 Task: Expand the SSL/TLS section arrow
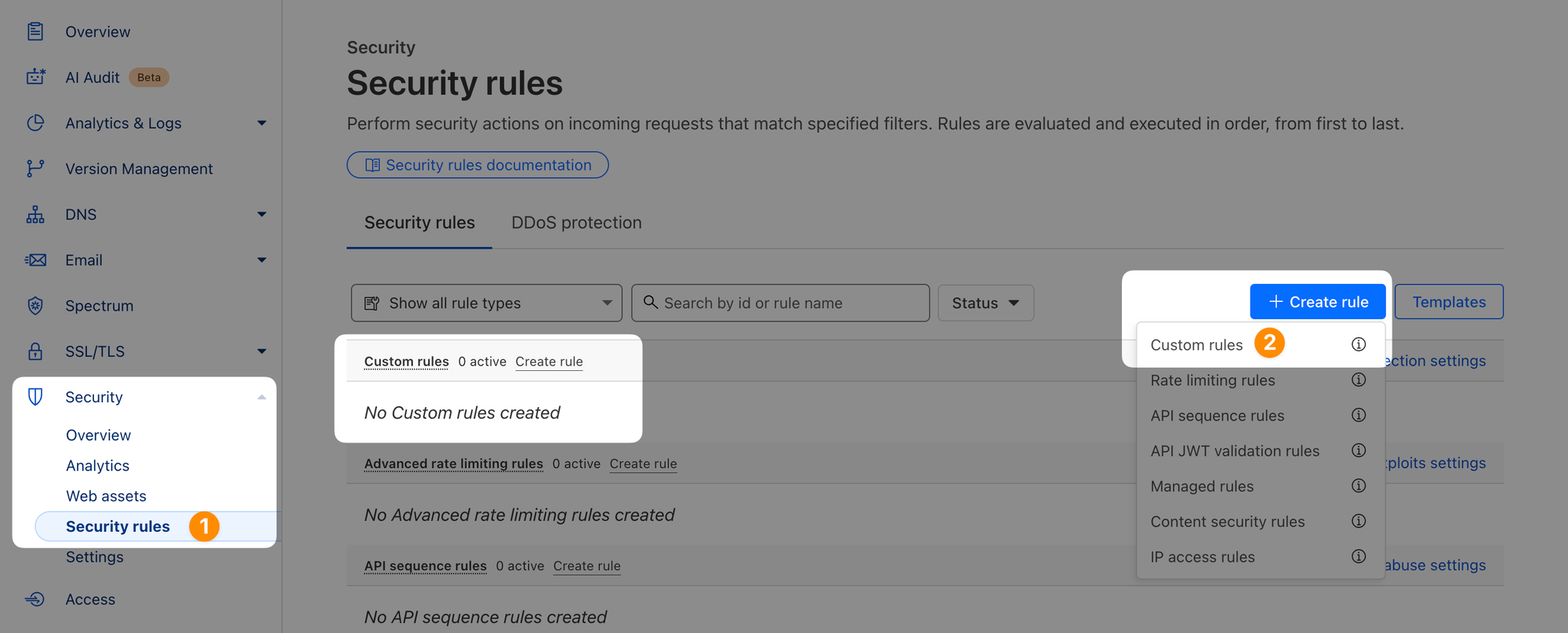262,351
